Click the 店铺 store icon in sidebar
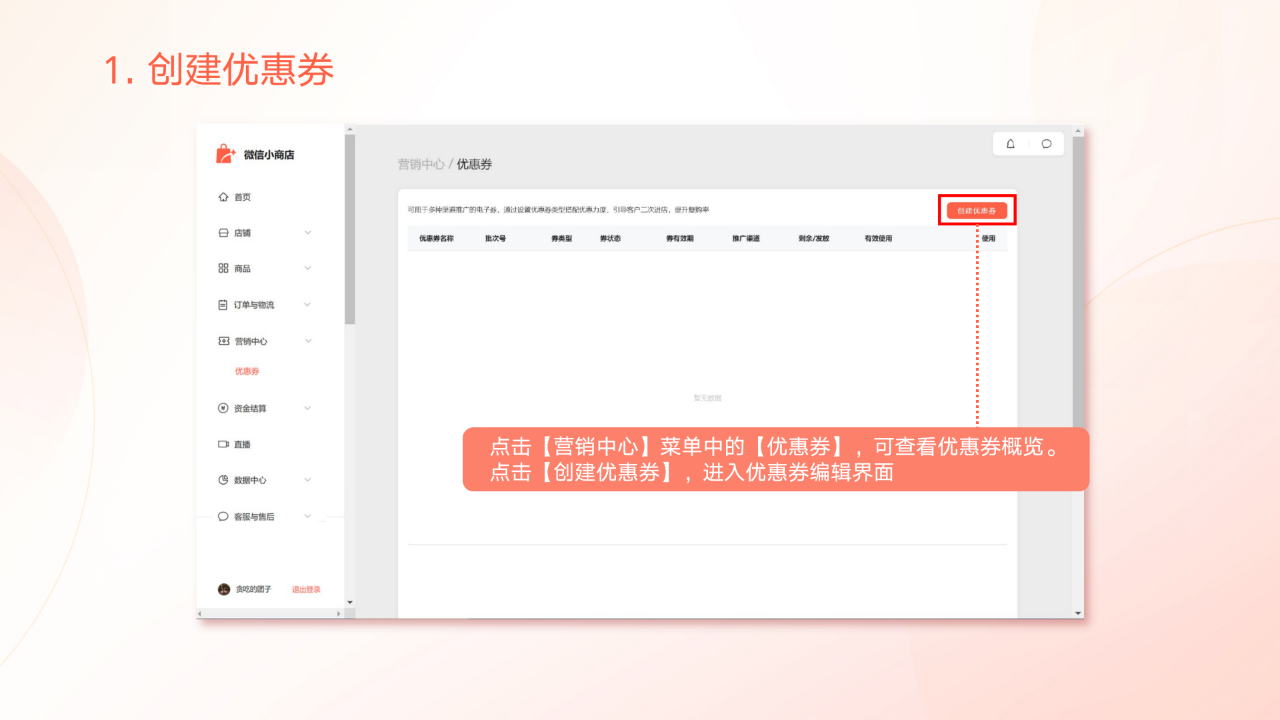 (223, 233)
